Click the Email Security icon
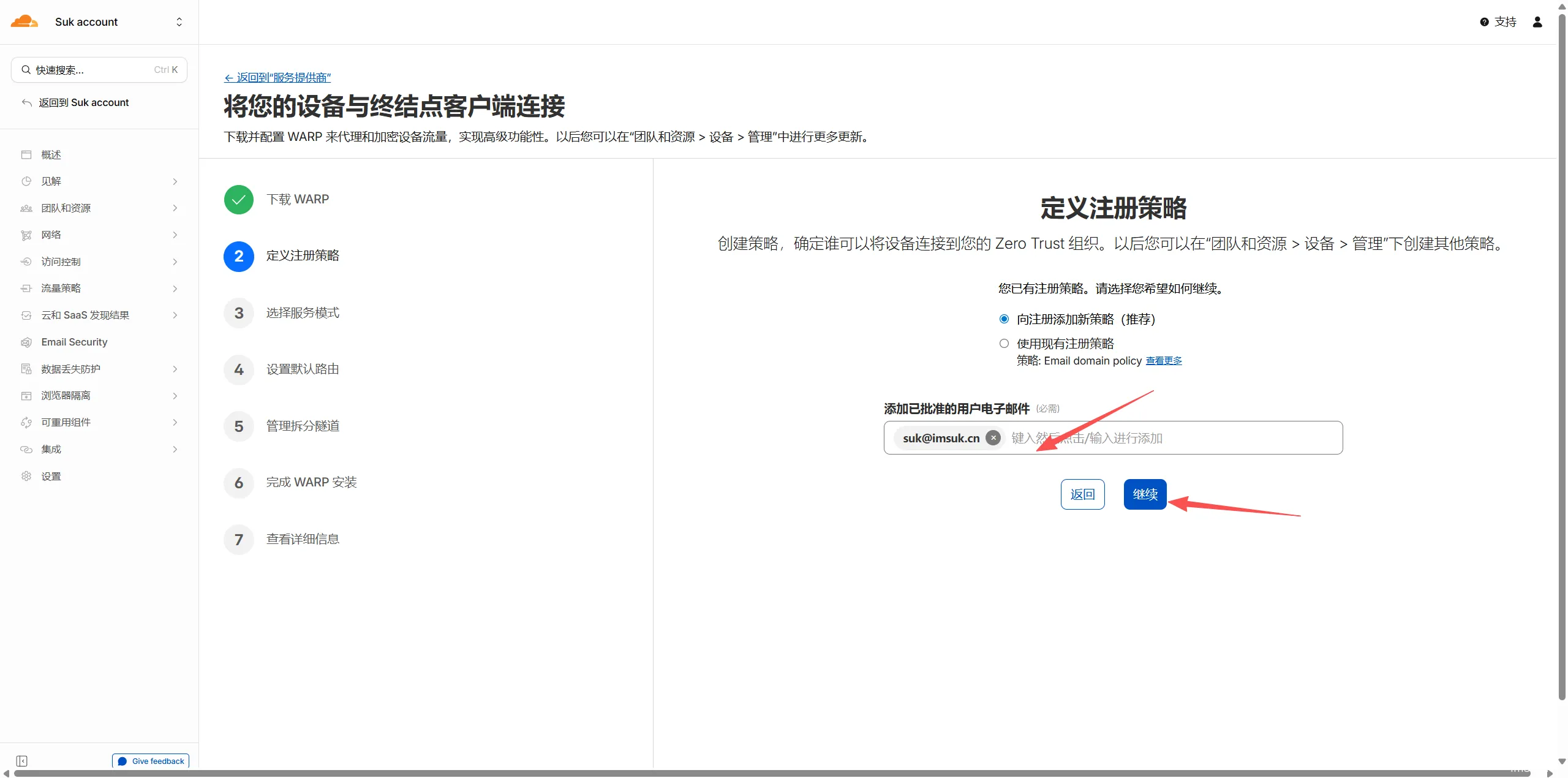 (x=26, y=342)
